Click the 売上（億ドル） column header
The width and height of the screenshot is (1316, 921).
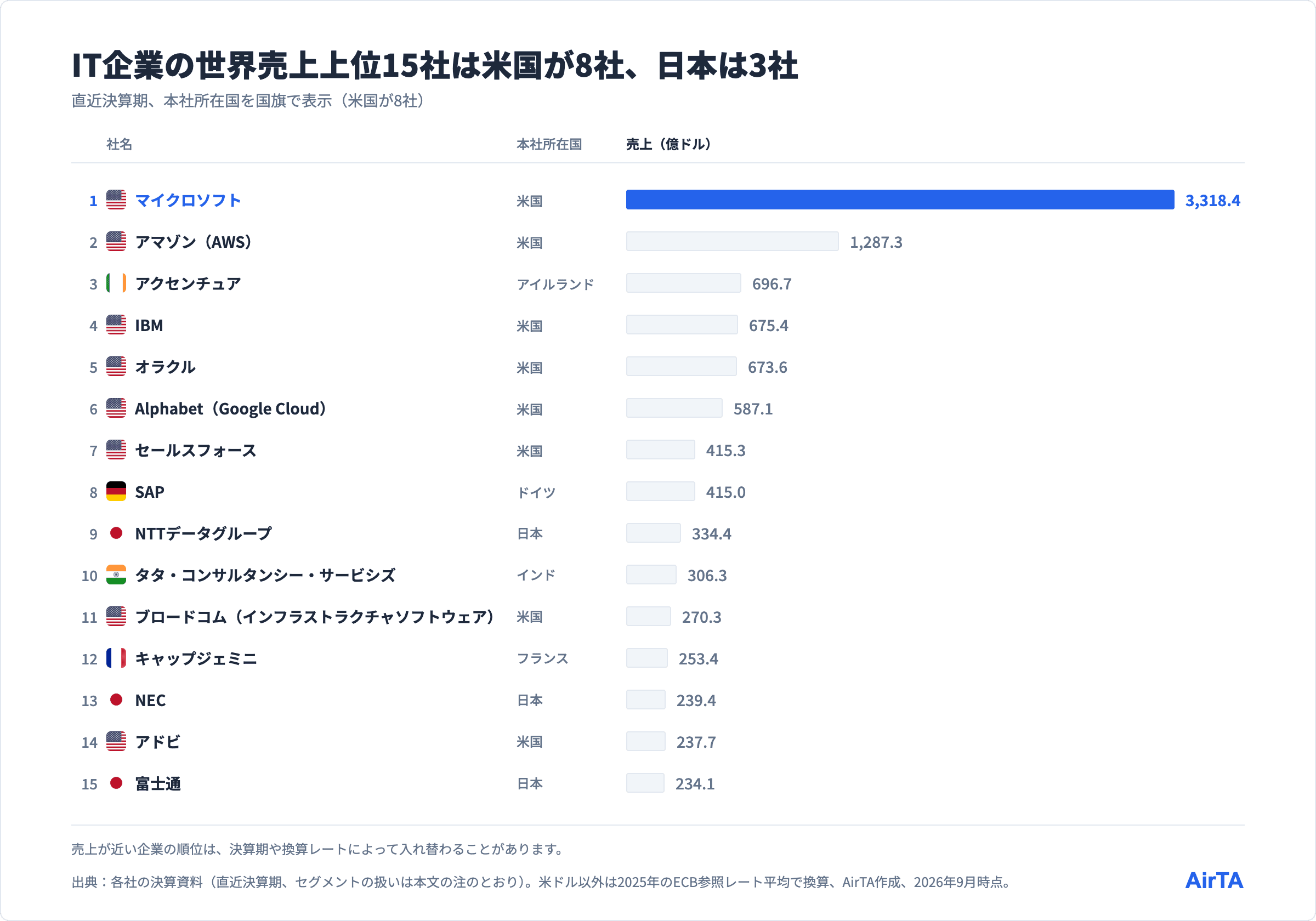668,144
